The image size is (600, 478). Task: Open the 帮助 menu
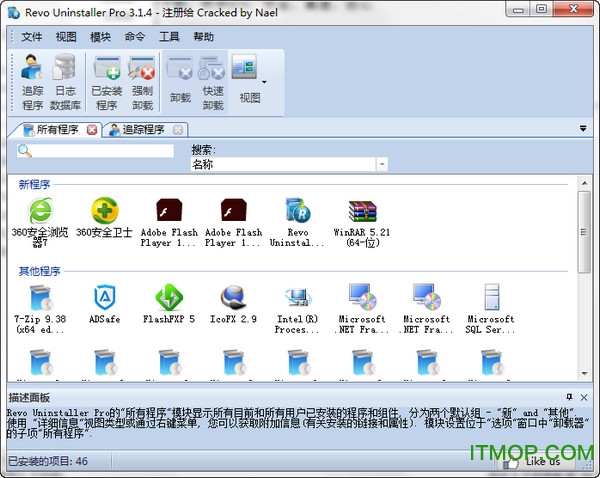click(204, 37)
